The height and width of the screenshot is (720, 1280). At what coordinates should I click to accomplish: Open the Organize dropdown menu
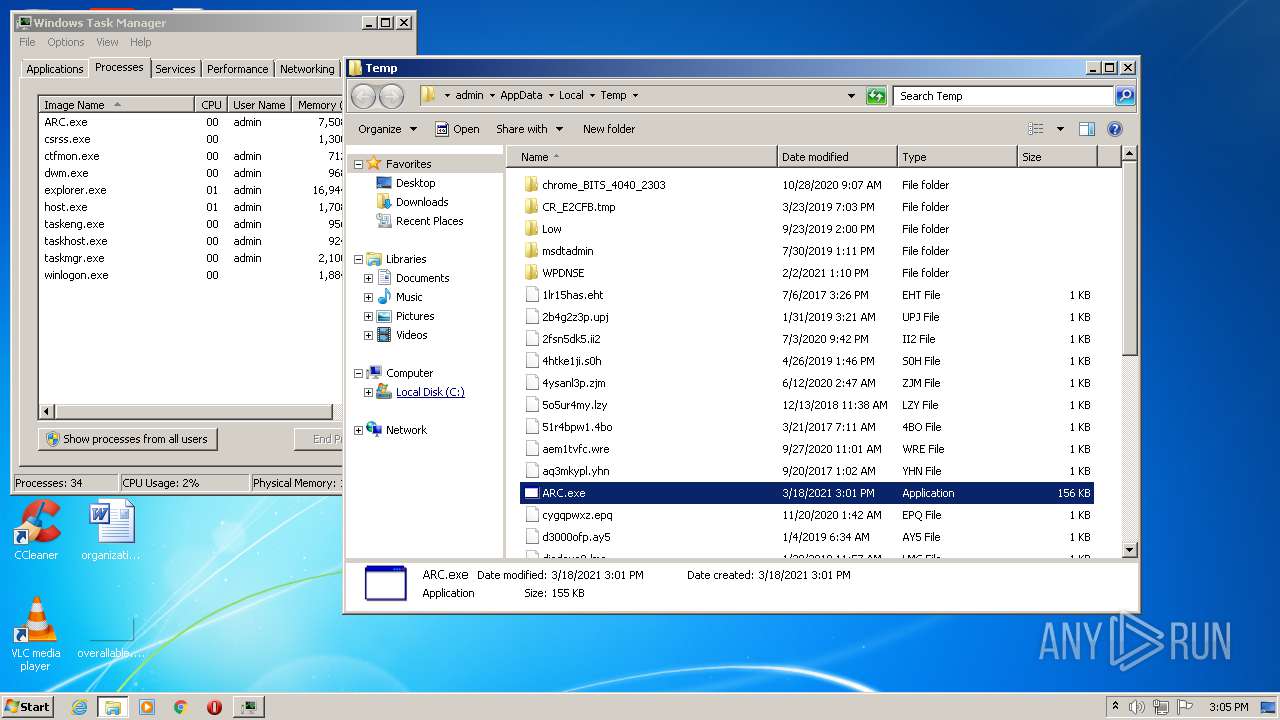pos(387,129)
